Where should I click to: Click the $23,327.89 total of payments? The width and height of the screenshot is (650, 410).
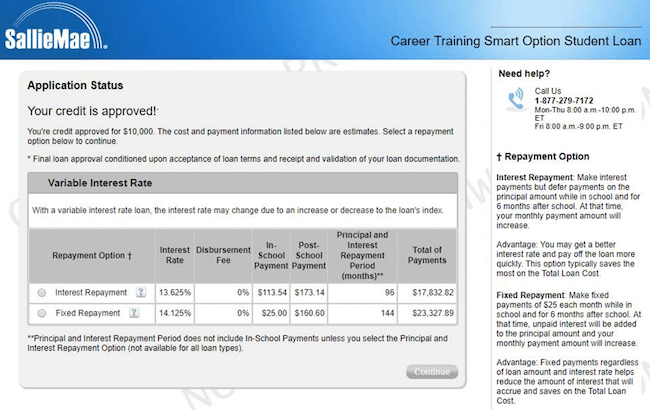pos(427,313)
